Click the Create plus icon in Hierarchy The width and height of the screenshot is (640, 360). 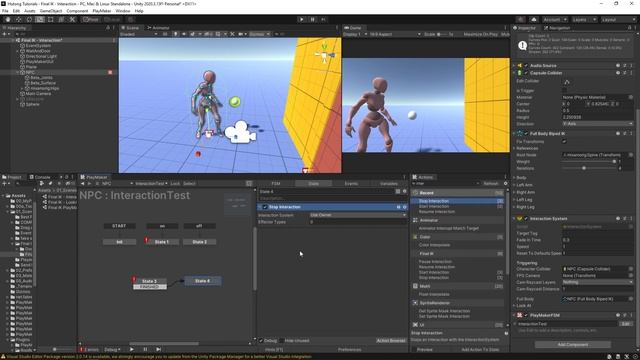4,34
